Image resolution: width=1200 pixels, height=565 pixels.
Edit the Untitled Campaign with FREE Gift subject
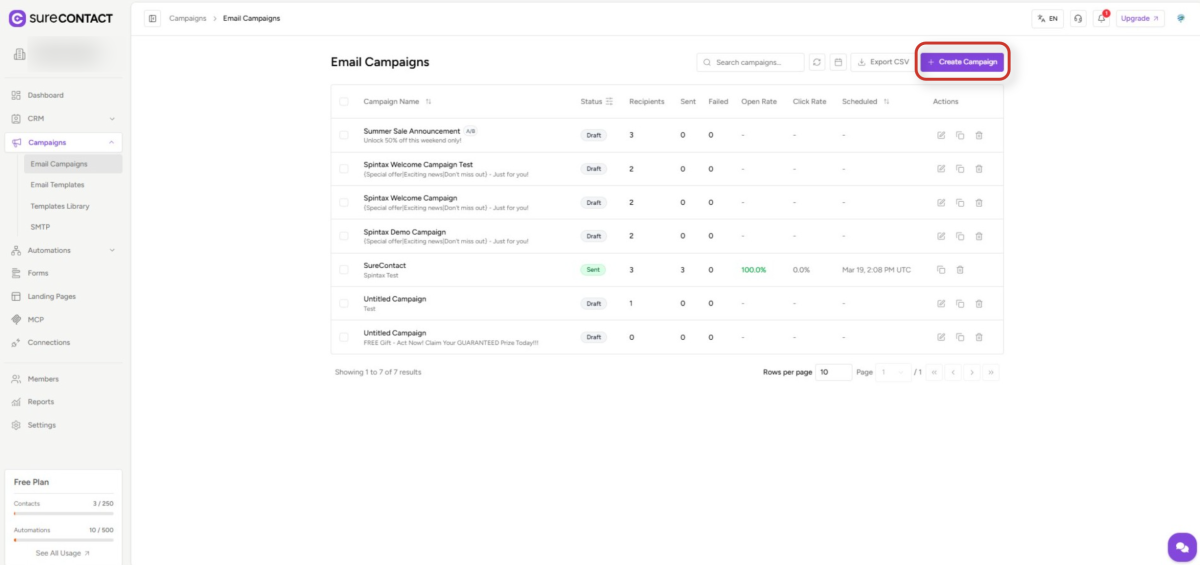click(x=941, y=337)
